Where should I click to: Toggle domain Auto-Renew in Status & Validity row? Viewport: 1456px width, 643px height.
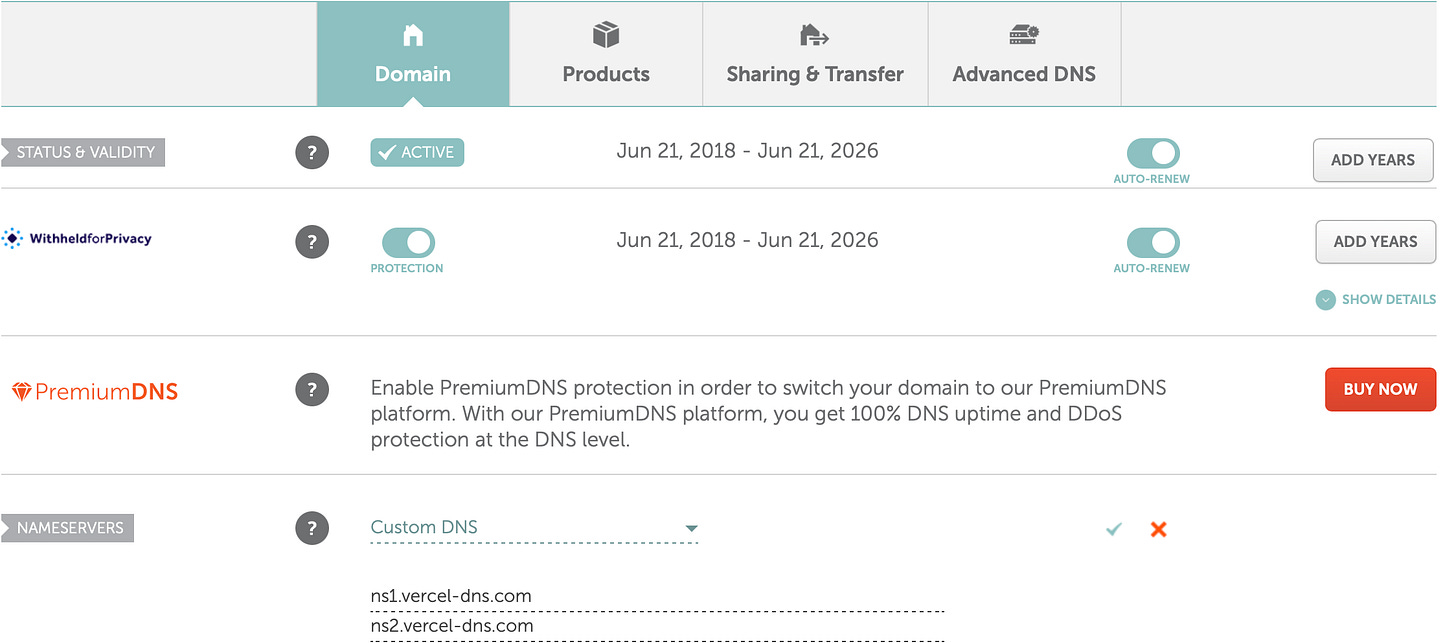pos(1153,153)
